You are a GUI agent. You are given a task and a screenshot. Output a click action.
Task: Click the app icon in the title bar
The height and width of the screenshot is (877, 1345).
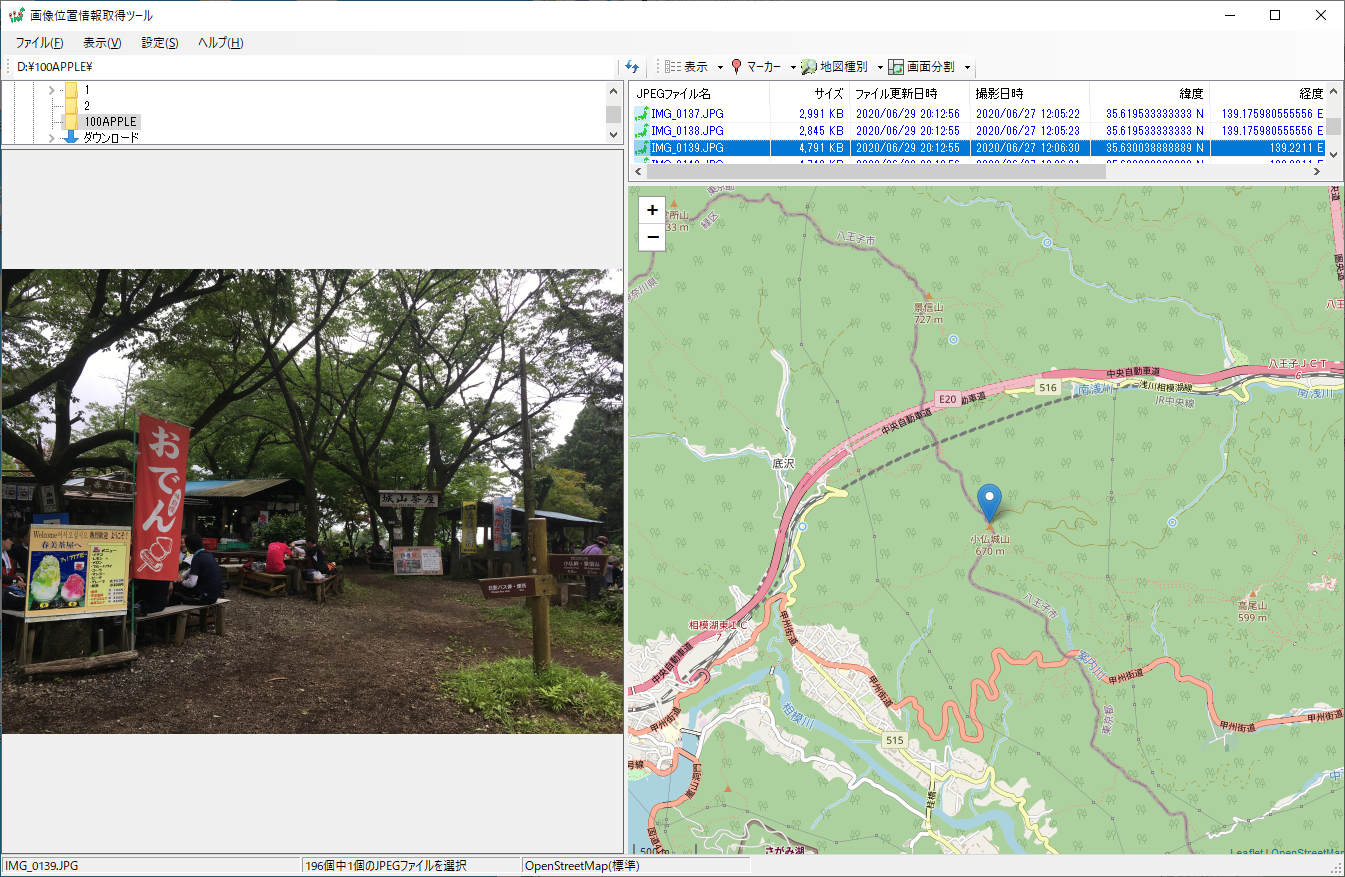coord(15,15)
